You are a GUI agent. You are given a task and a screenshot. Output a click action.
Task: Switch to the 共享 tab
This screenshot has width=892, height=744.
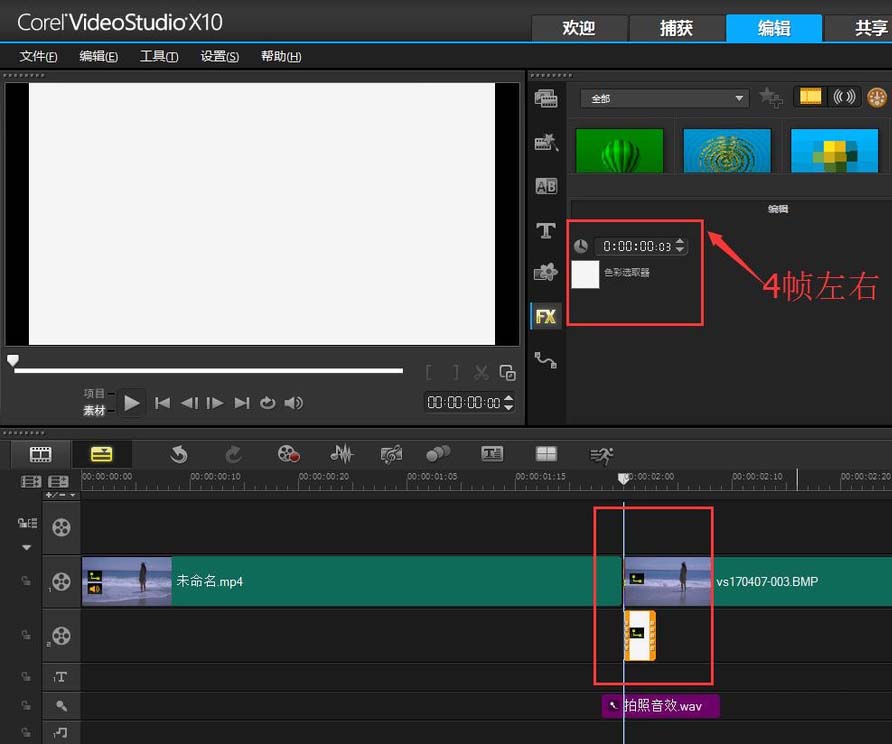(859, 28)
